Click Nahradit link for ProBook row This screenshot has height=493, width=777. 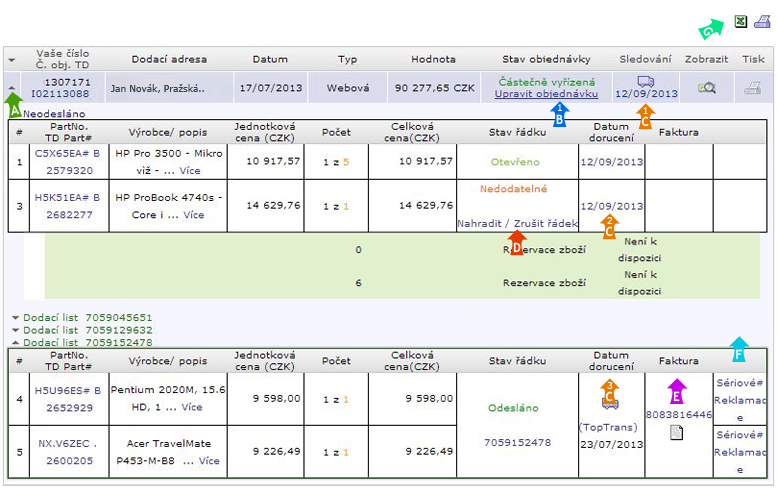(x=479, y=223)
